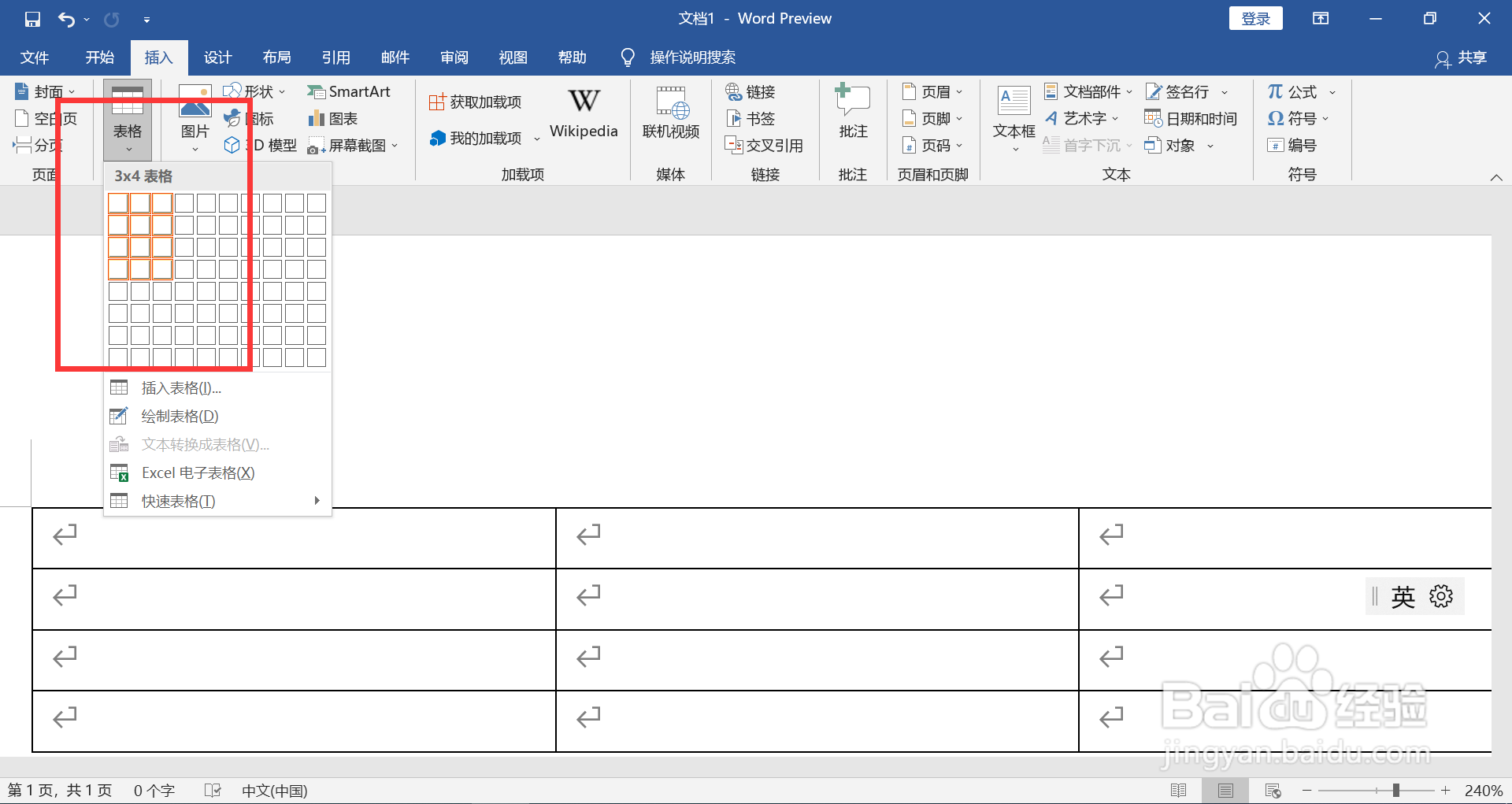Open 我的加载项 my add-ins
The image size is (1512, 804).
(x=484, y=139)
